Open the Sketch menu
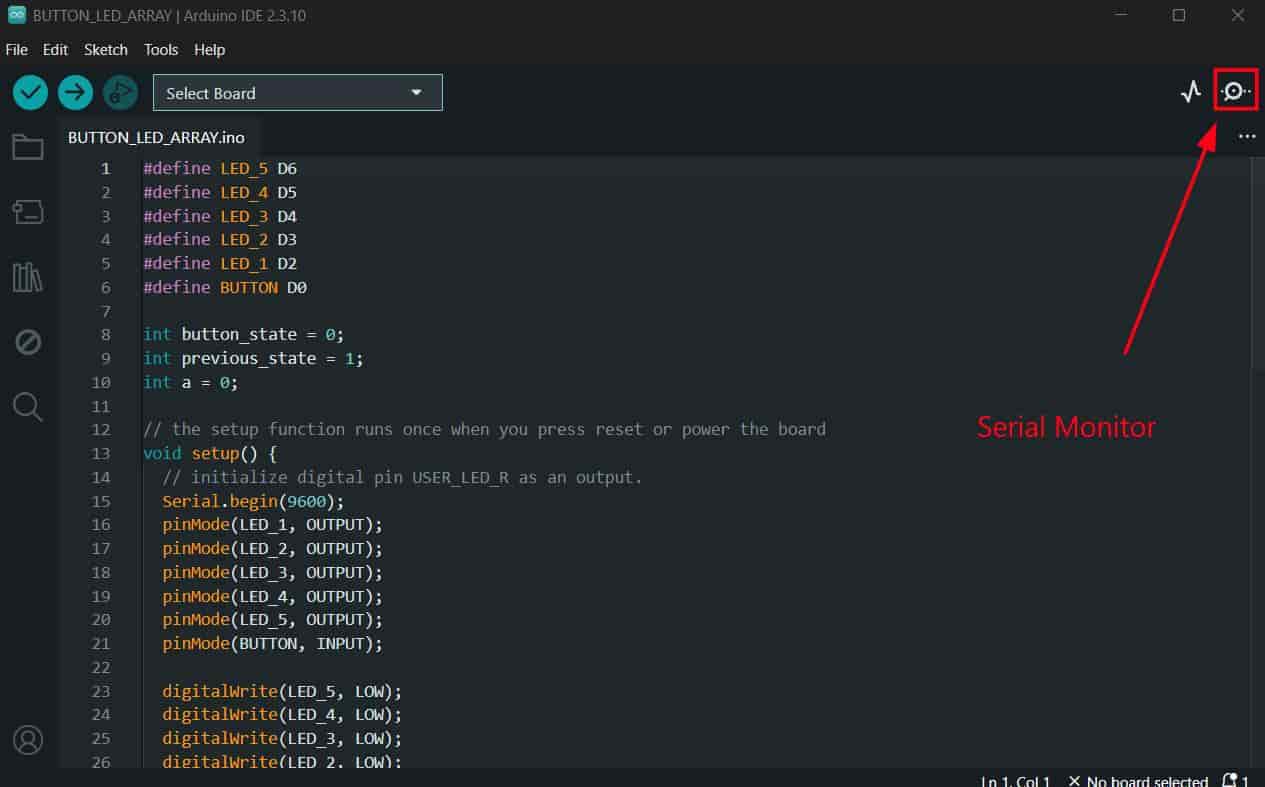The image size is (1265, 787). [x=106, y=49]
